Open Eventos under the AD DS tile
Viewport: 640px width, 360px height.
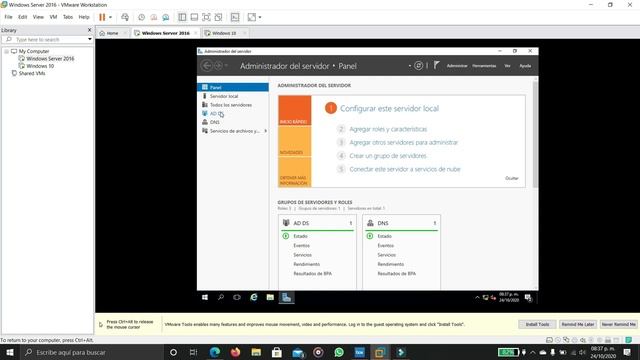click(301, 245)
